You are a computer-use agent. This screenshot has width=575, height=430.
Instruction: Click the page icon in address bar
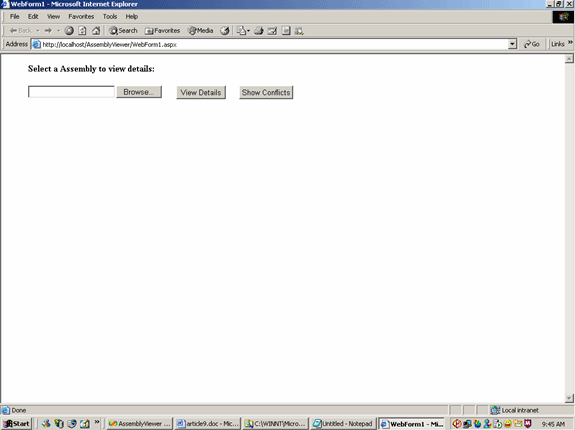(x=36, y=44)
